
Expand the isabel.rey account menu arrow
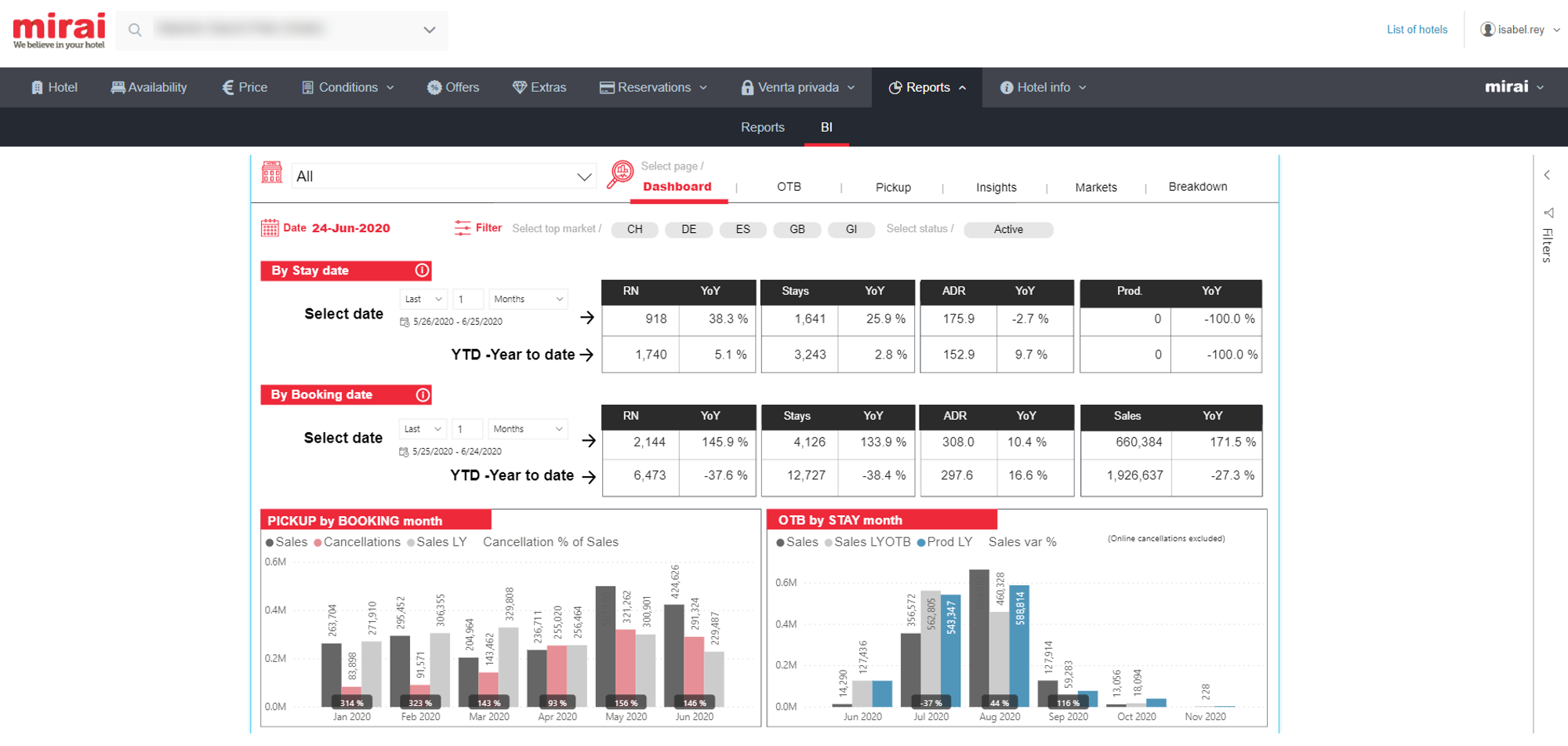pyautogui.click(x=1556, y=30)
